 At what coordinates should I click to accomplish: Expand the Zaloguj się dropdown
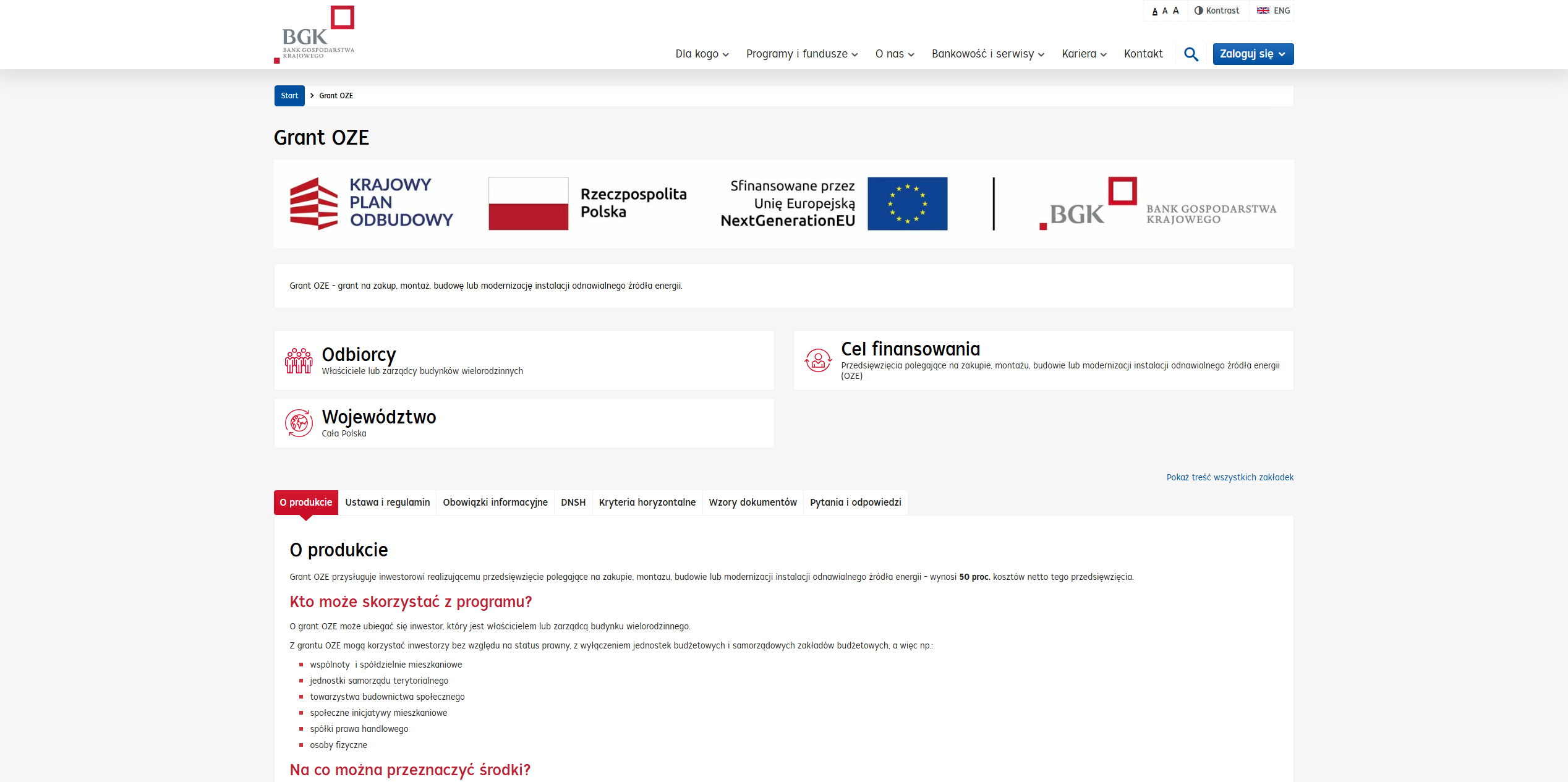(1252, 54)
